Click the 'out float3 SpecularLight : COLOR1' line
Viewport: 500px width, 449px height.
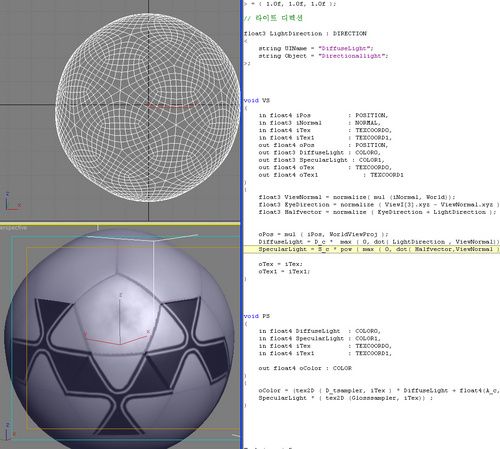tap(322, 160)
